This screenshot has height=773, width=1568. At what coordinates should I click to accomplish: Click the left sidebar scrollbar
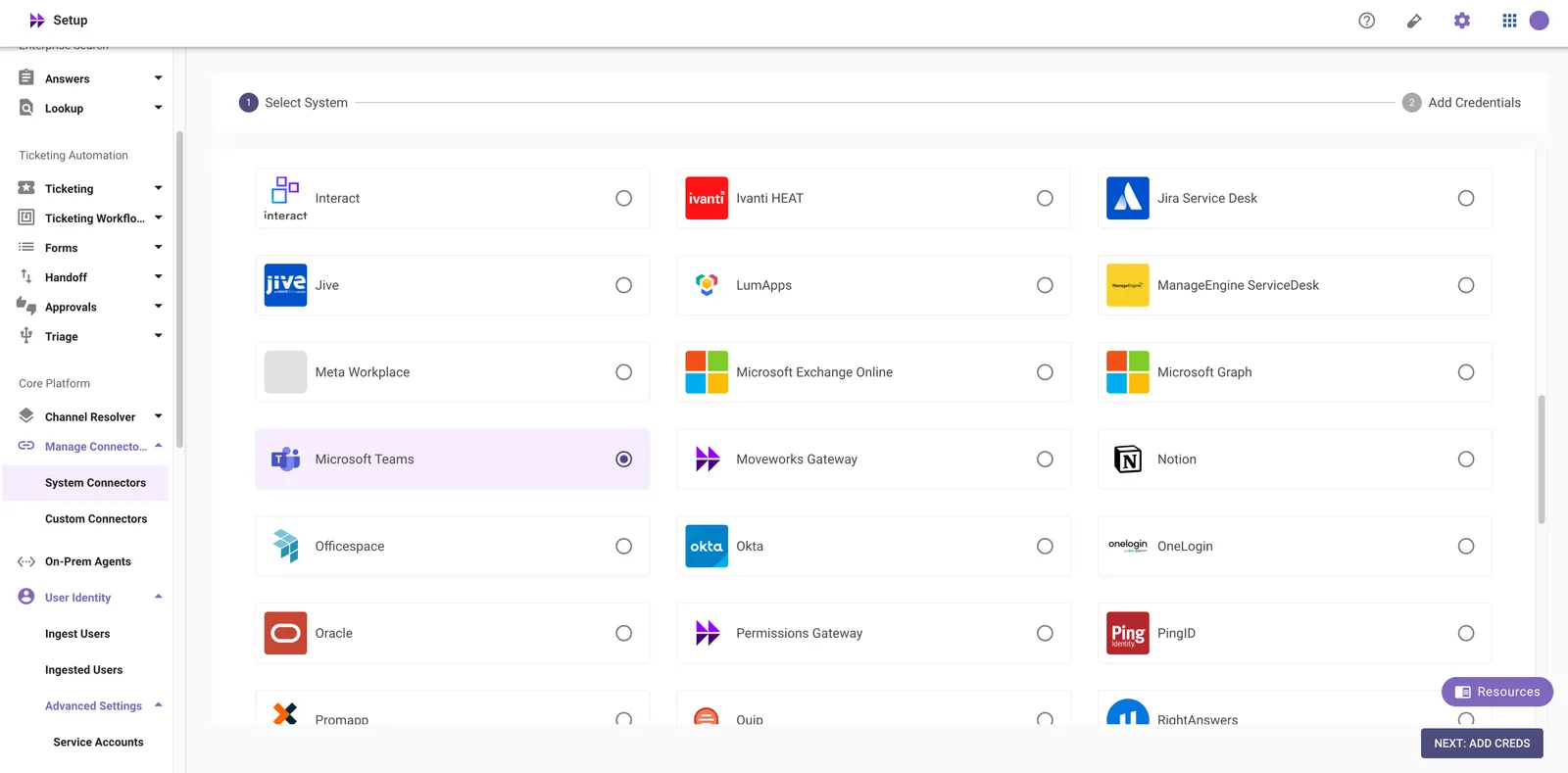(x=179, y=289)
